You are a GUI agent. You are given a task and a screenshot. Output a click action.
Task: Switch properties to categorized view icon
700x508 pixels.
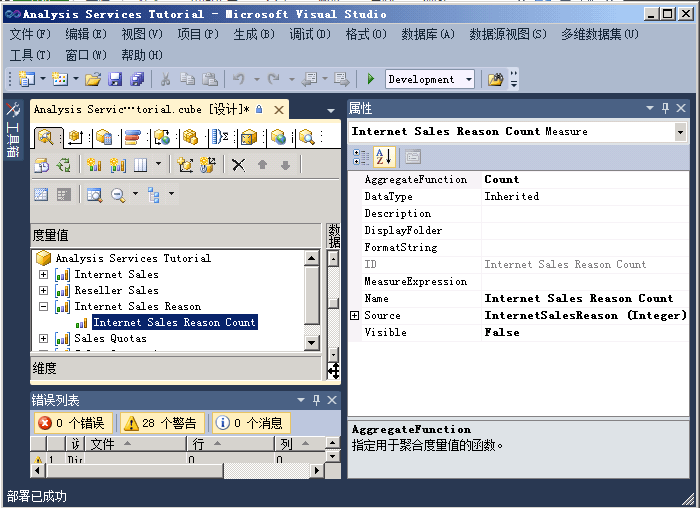pos(362,156)
